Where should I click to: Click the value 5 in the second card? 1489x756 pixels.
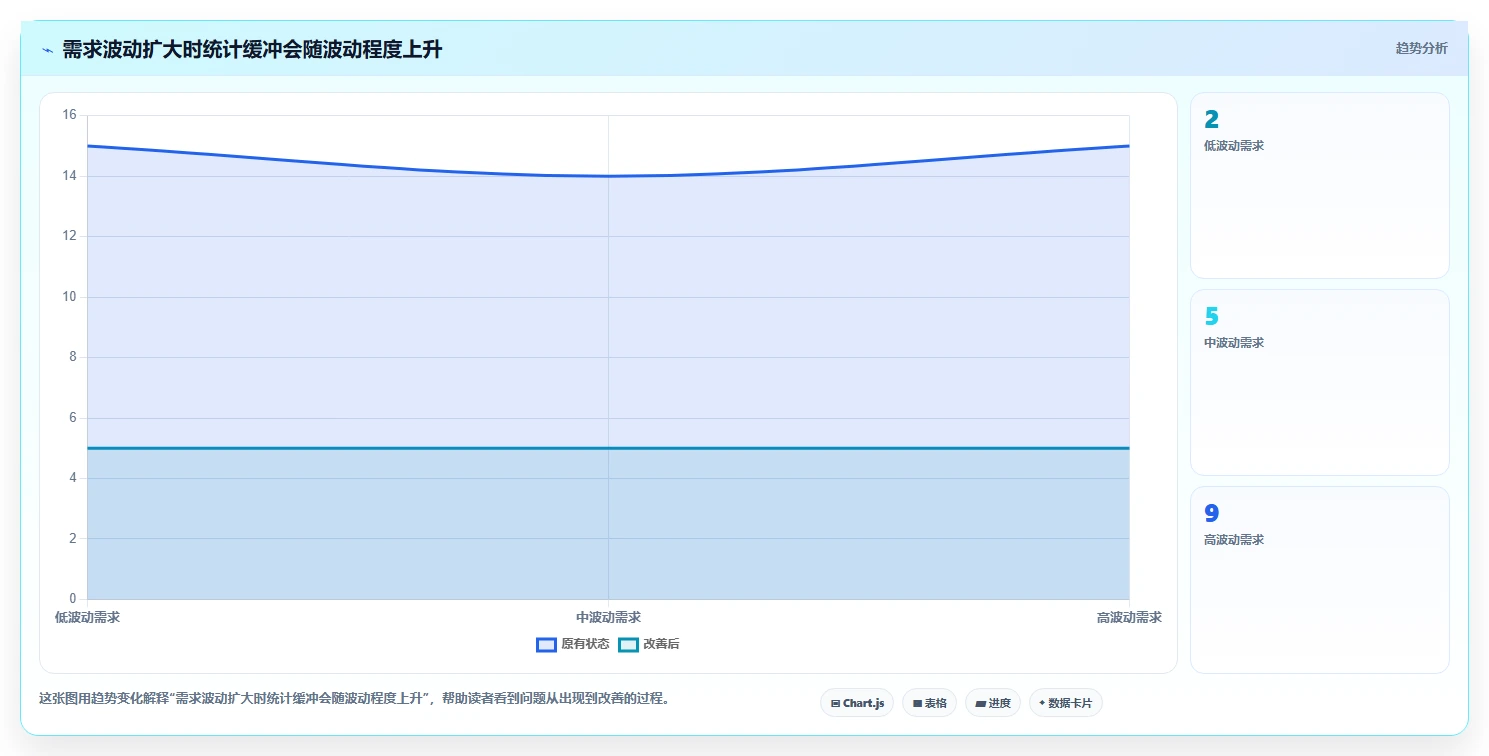coord(1211,317)
